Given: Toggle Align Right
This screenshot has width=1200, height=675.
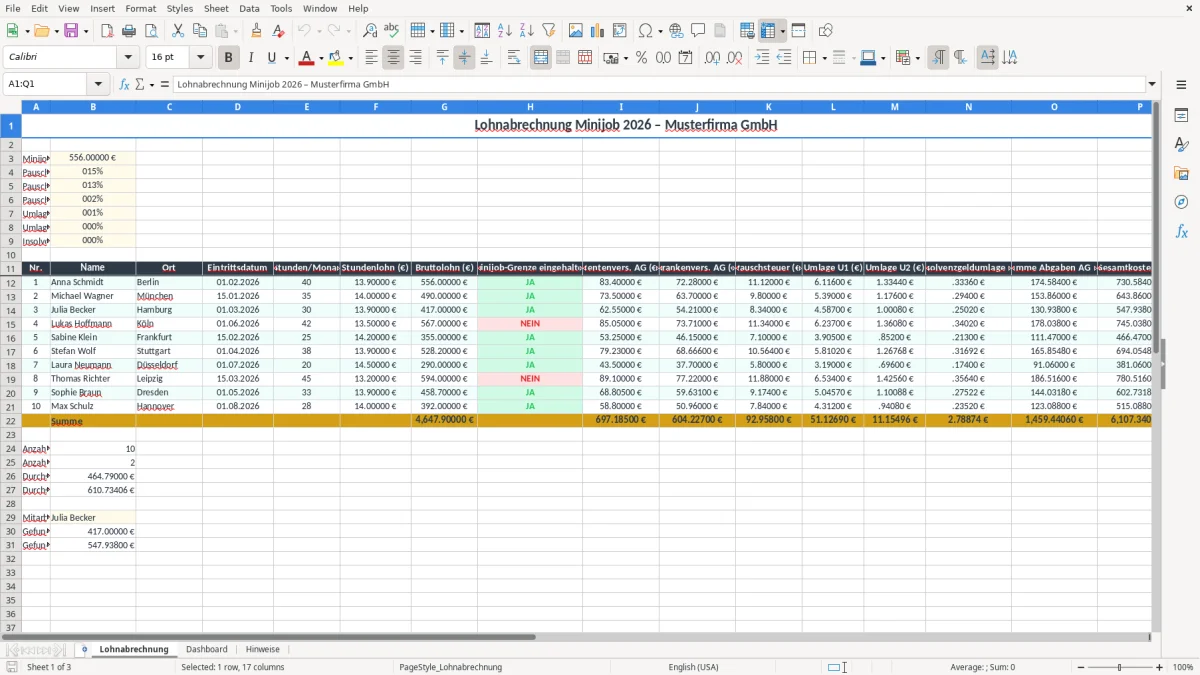Looking at the screenshot, I should click(415, 58).
